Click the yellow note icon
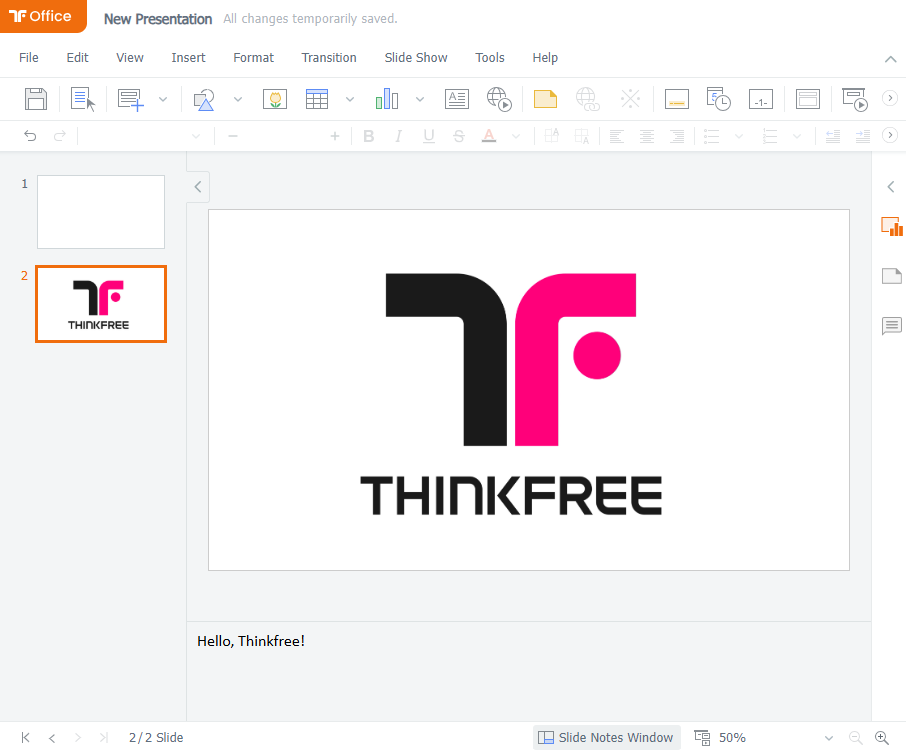This screenshot has height=751, width=906. (x=545, y=99)
